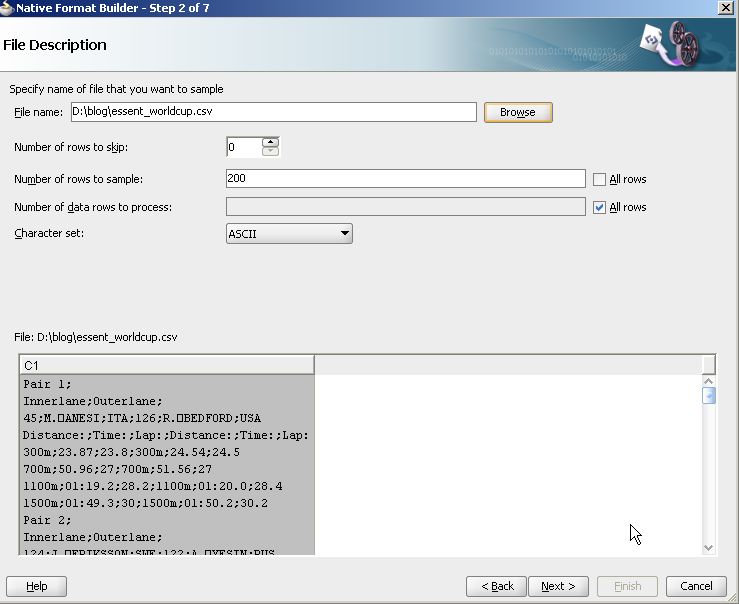
Task: Click the preview vertical scrollbar thumb
Action: (x=709, y=396)
